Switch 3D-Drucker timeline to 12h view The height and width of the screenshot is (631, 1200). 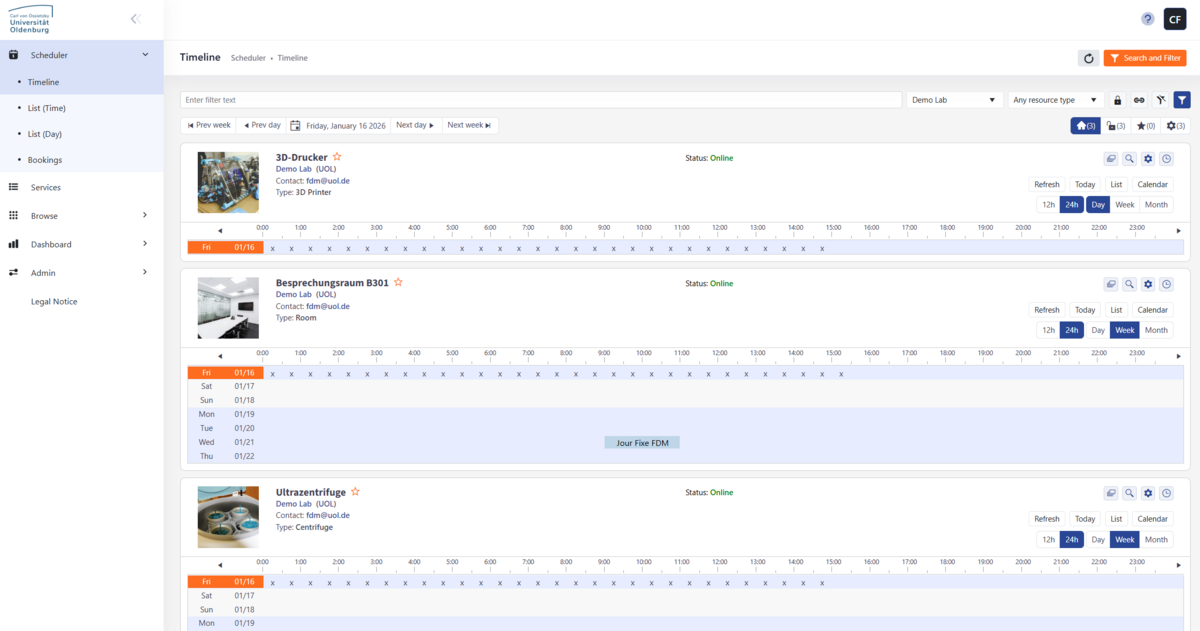click(1048, 205)
